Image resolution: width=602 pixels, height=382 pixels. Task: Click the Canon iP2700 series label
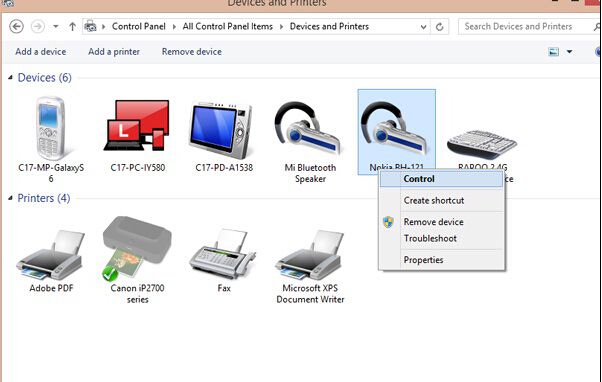pyautogui.click(x=137, y=294)
